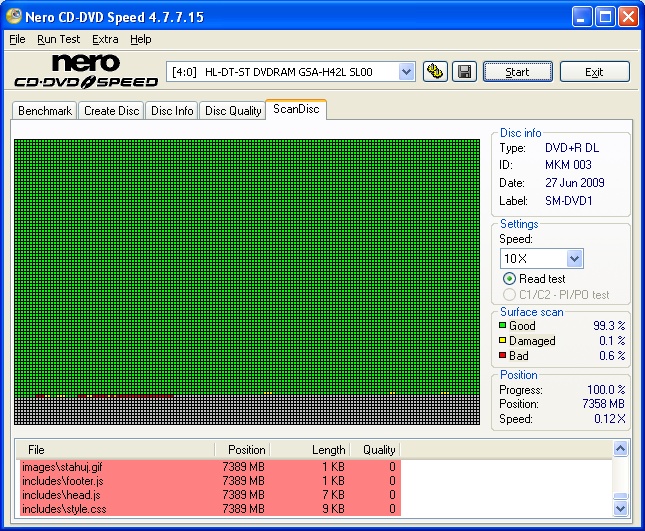This screenshot has height=531, width=645.
Task: Open the File menu
Action: (17, 39)
